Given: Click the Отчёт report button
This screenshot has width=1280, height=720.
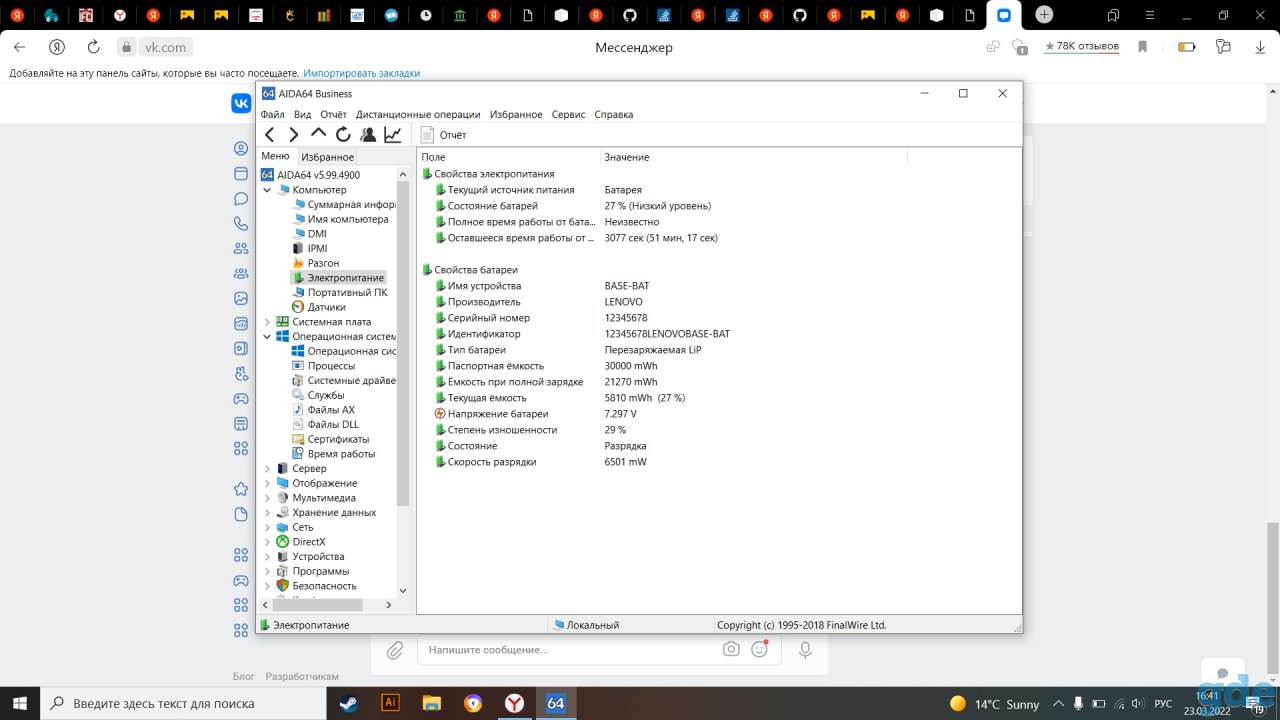Looking at the screenshot, I should (x=443, y=135).
